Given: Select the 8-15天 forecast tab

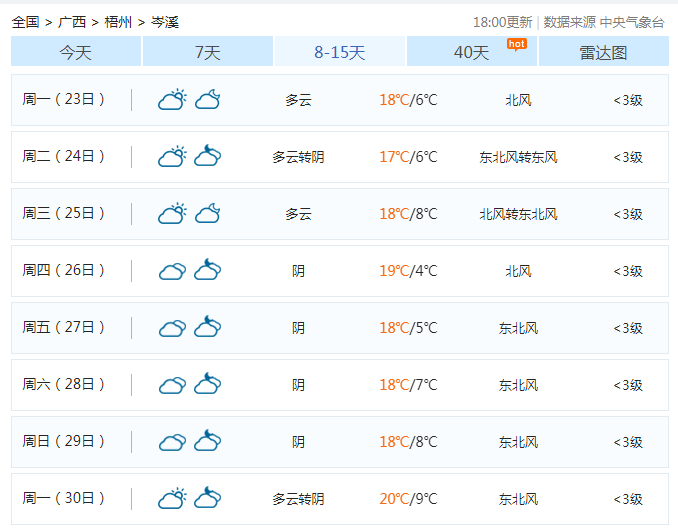Looking at the screenshot, I should 339,52.
